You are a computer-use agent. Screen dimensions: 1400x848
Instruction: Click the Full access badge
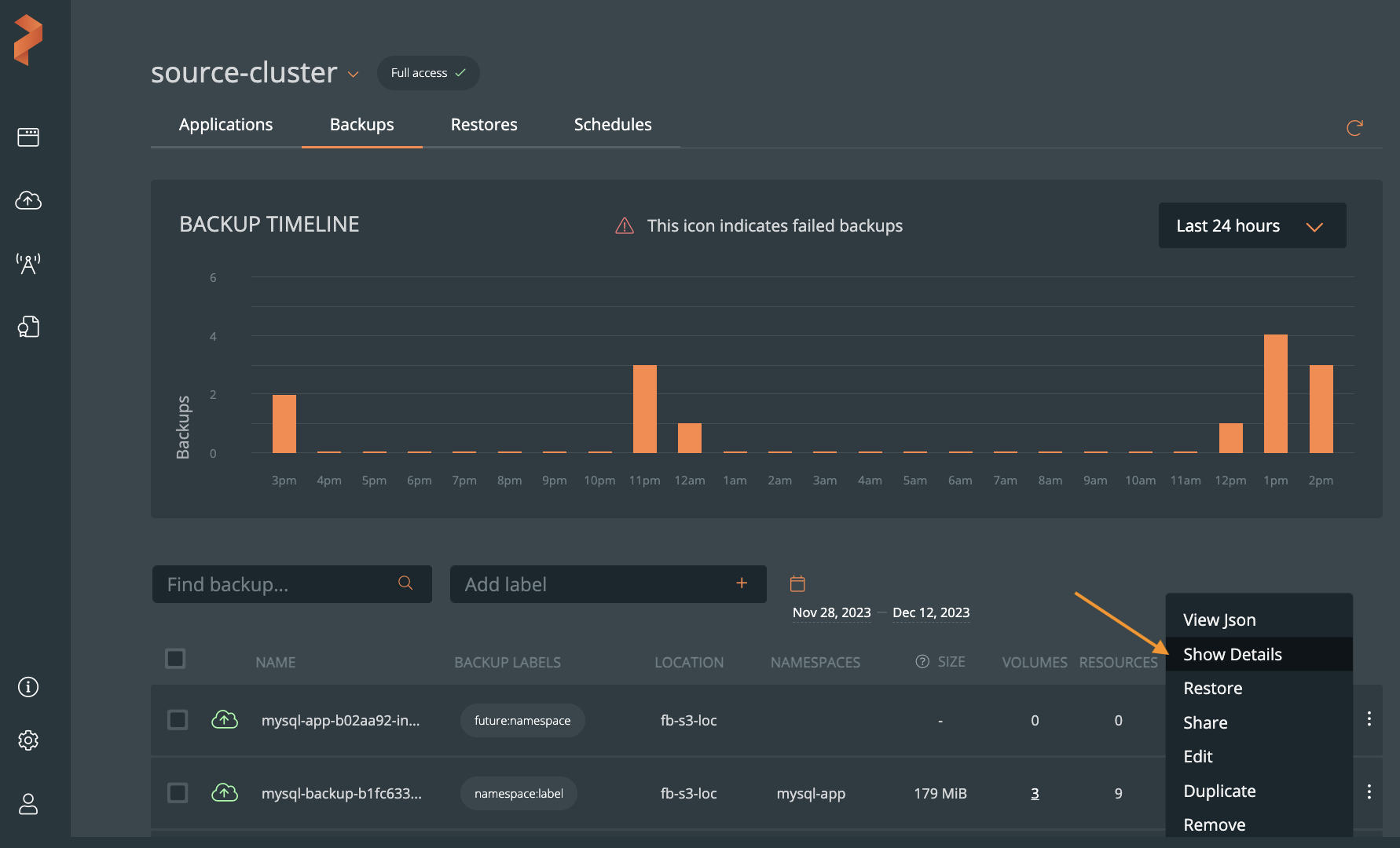click(x=428, y=73)
